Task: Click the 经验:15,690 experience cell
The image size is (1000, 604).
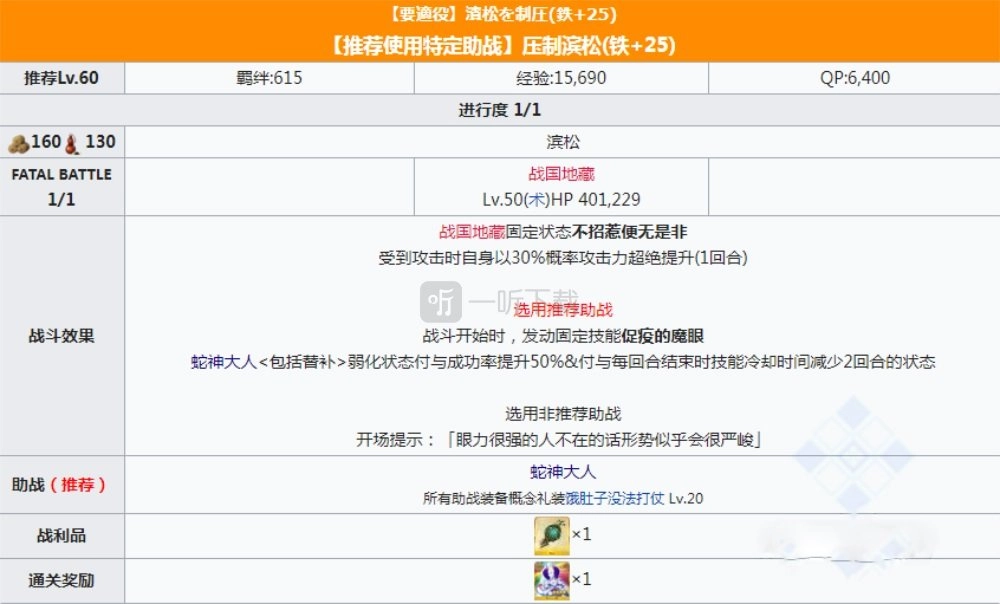Action: [562, 78]
